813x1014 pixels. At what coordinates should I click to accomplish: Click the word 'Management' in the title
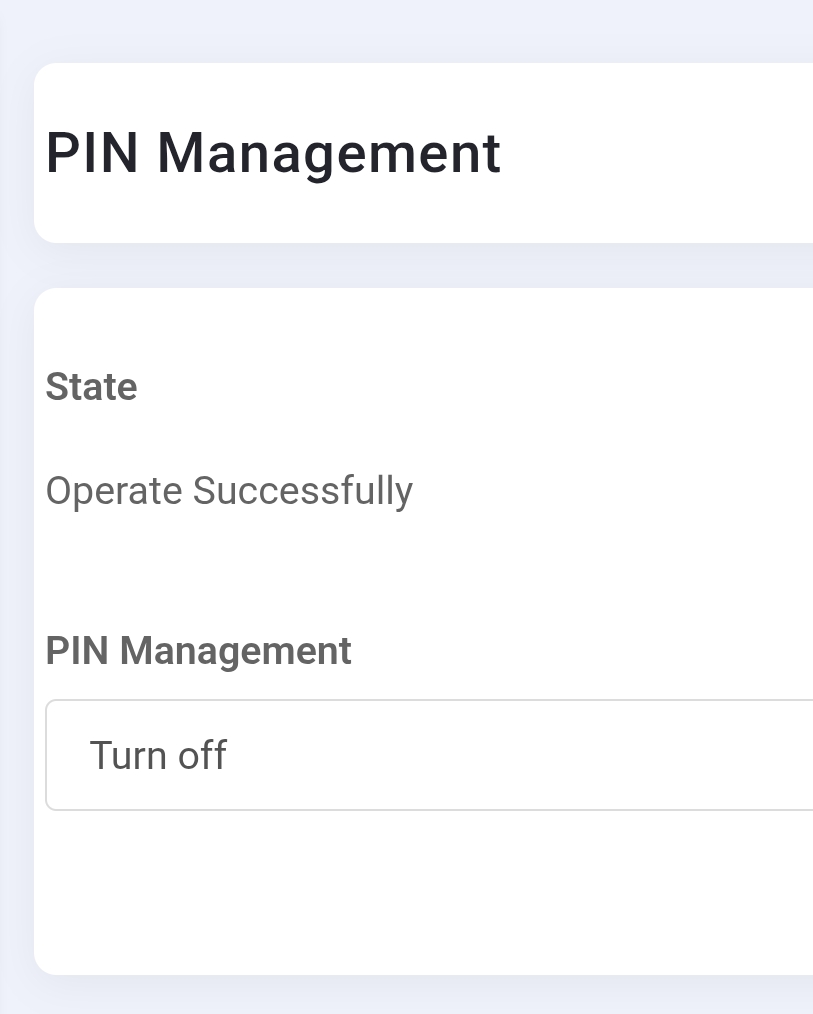coord(328,153)
